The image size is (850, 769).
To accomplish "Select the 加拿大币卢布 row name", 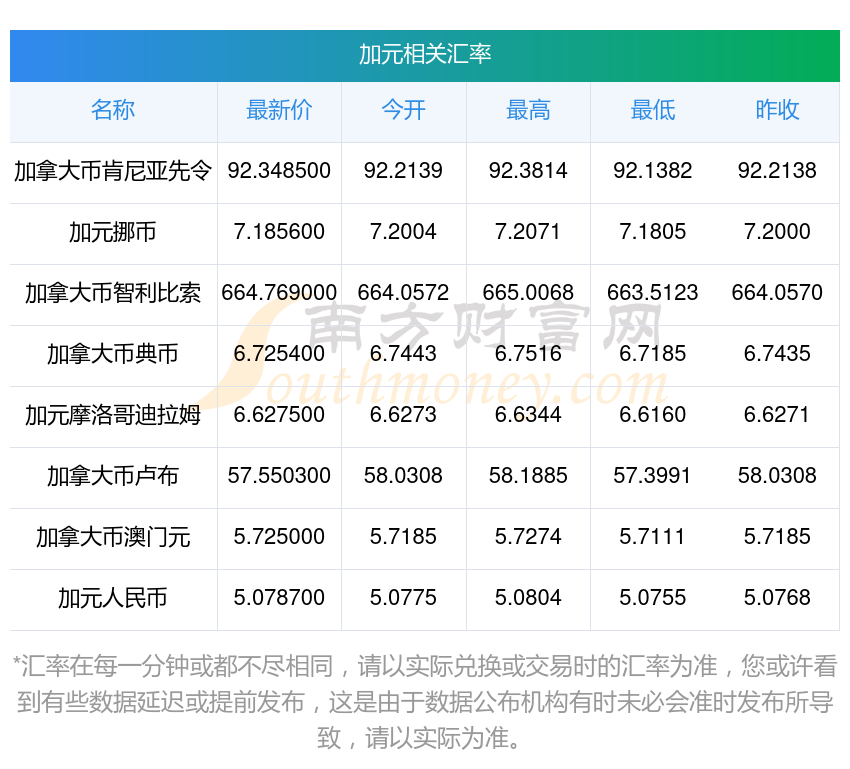I will click(113, 476).
